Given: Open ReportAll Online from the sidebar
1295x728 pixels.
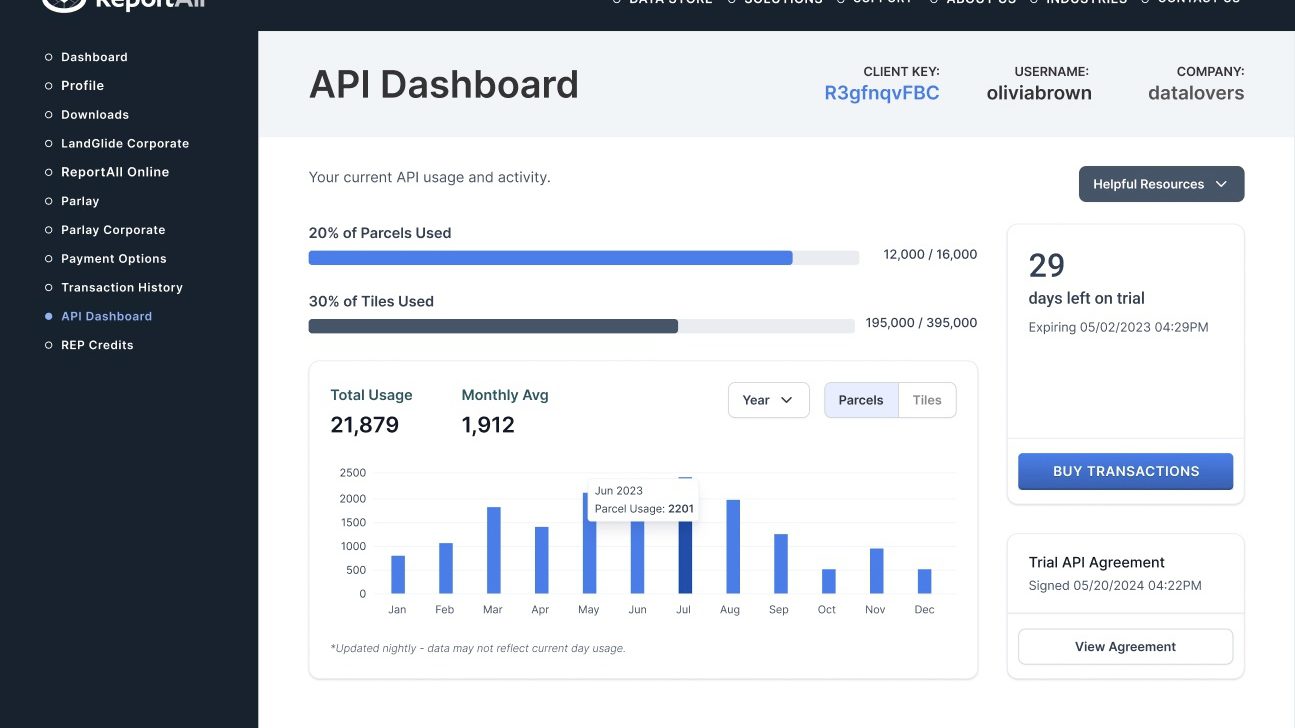Looking at the screenshot, I should pos(115,172).
